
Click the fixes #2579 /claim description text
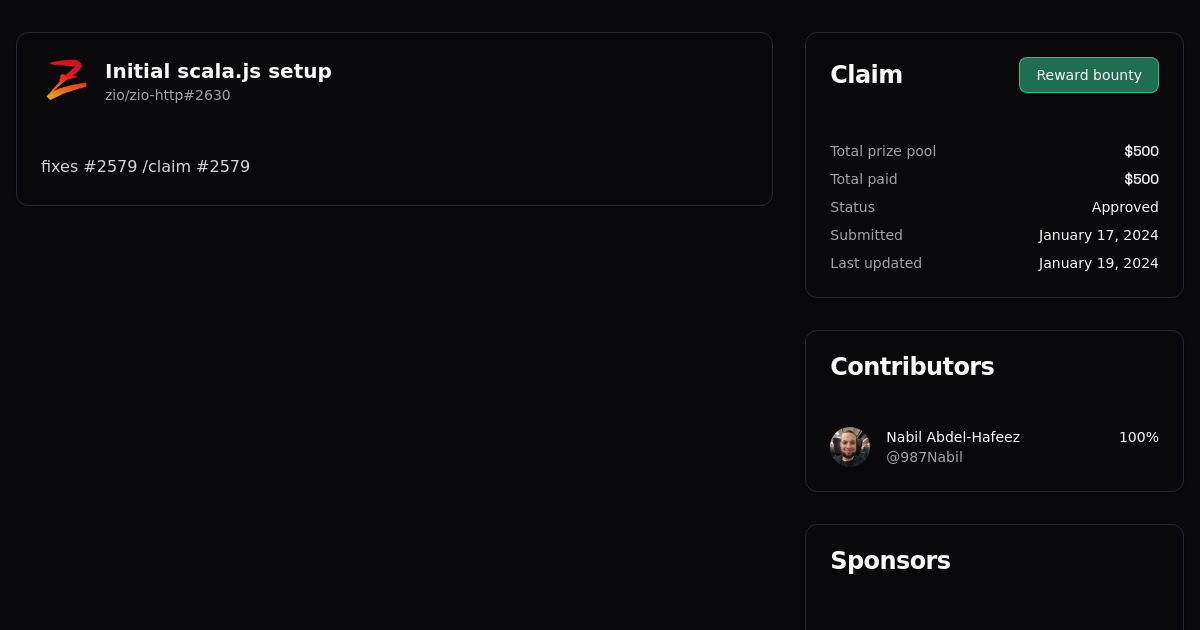click(145, 167)
